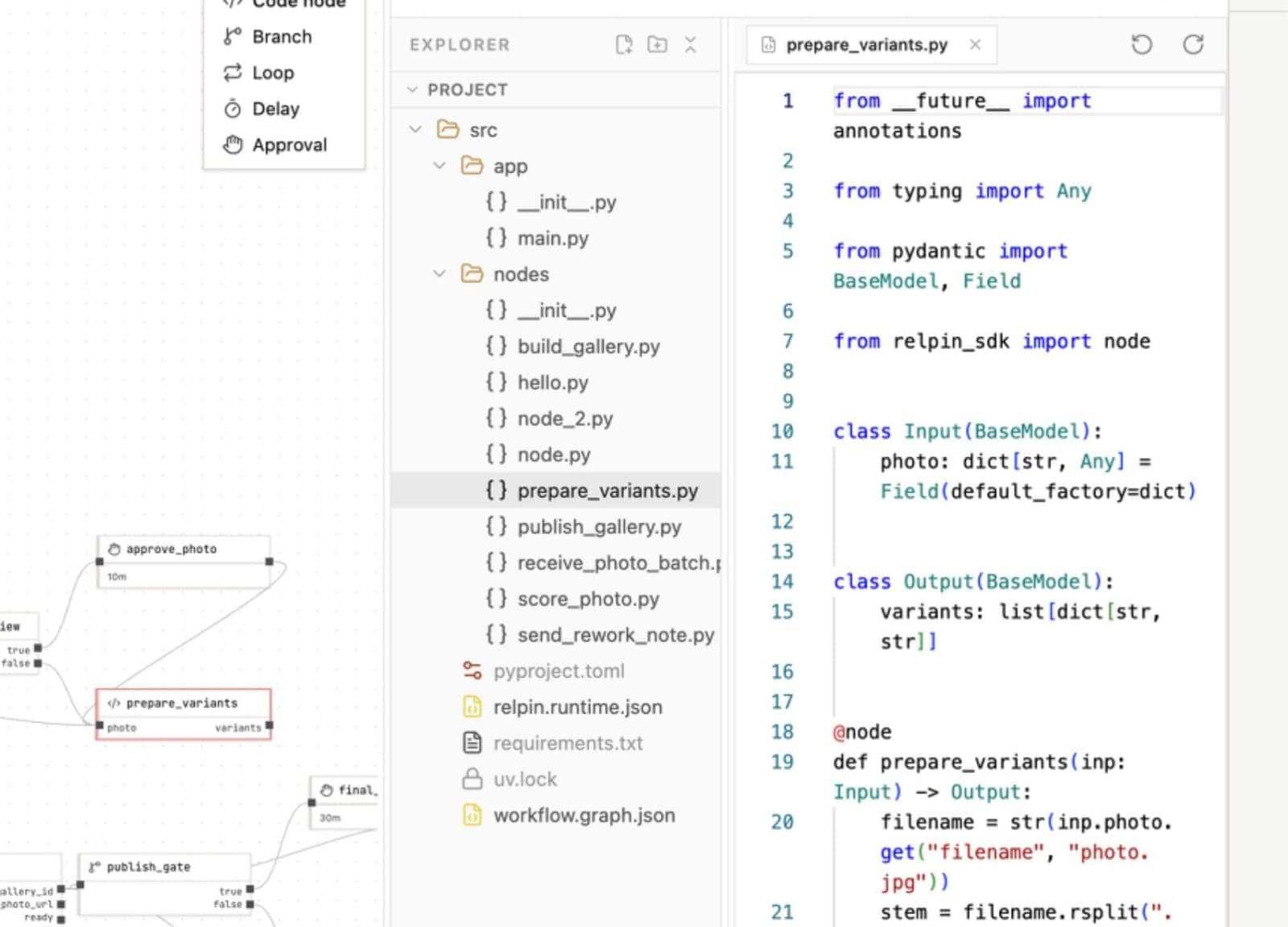Open build_gallery.py file
The image size is (1288, 927).
click(555, 346)
